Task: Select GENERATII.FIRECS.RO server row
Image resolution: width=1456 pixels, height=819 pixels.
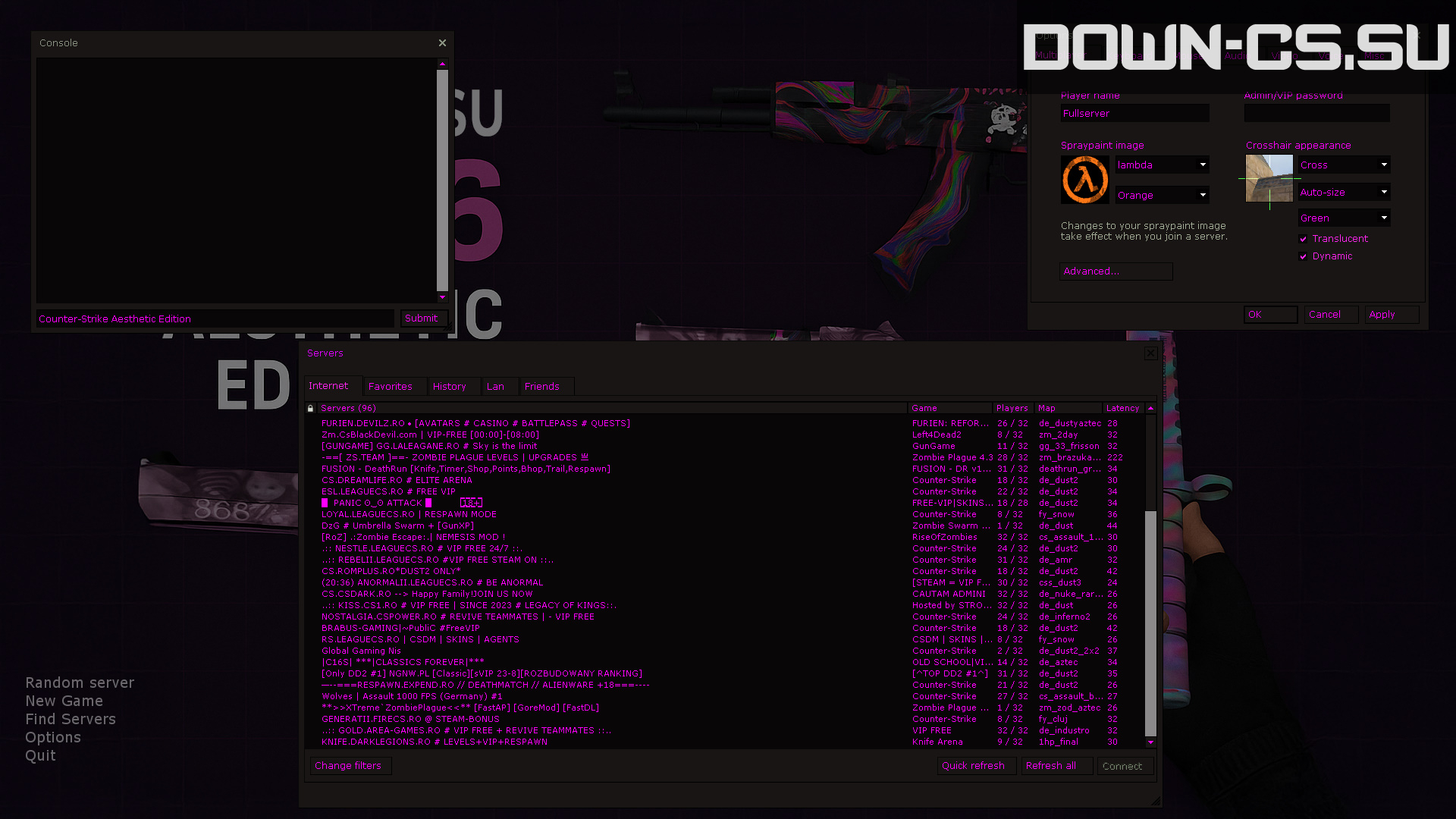Action: 724,719
